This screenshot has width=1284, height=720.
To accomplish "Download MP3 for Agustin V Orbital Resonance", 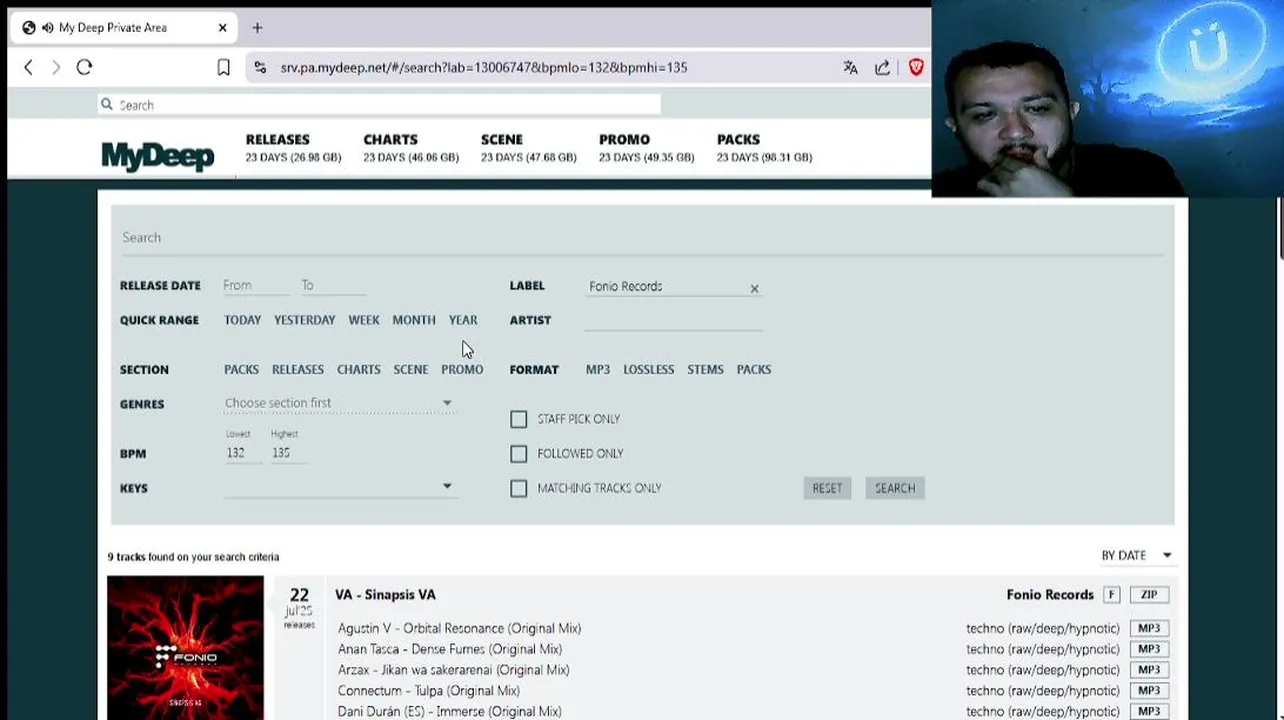I will tap(1148, 628).
